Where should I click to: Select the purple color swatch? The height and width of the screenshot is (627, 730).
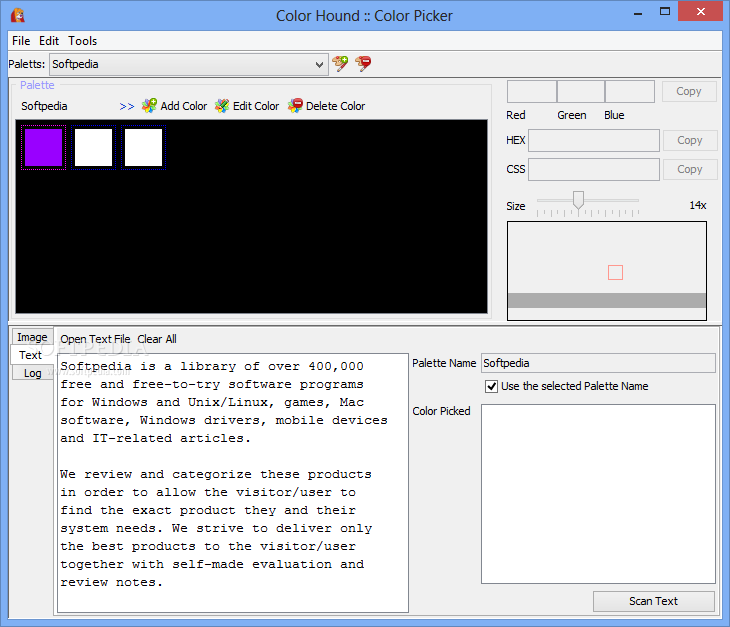tap(43, 148)
